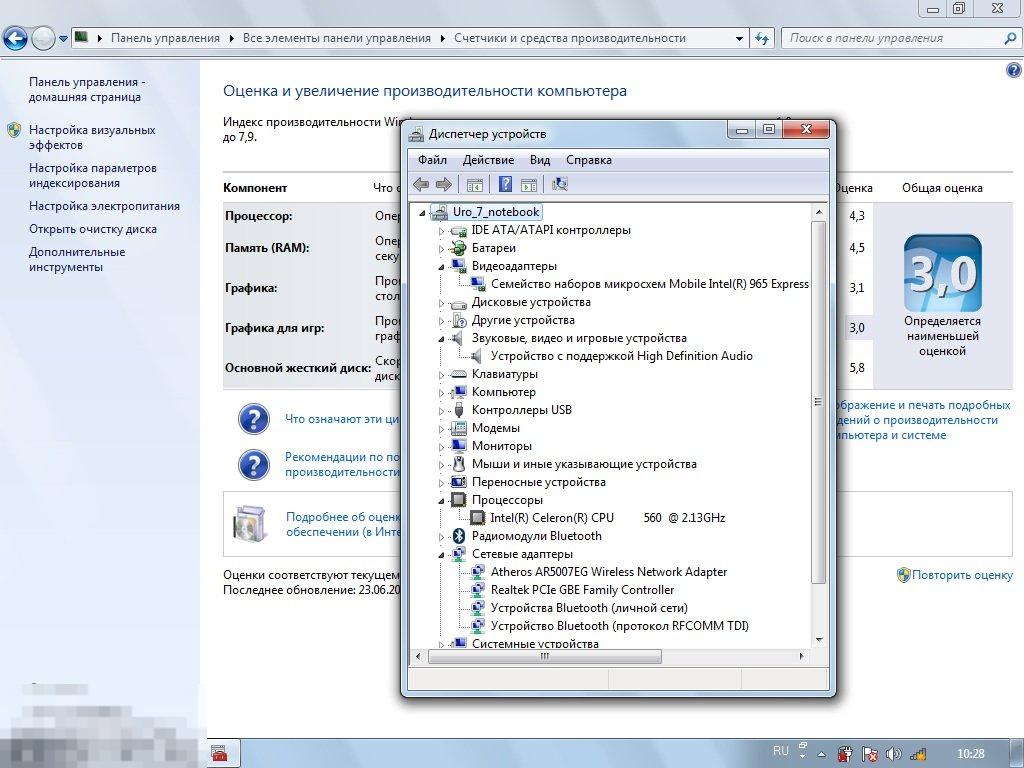Select Mobile Intel(R) 965 Express video adapter

pyautogui.click(x=650, y=284)
